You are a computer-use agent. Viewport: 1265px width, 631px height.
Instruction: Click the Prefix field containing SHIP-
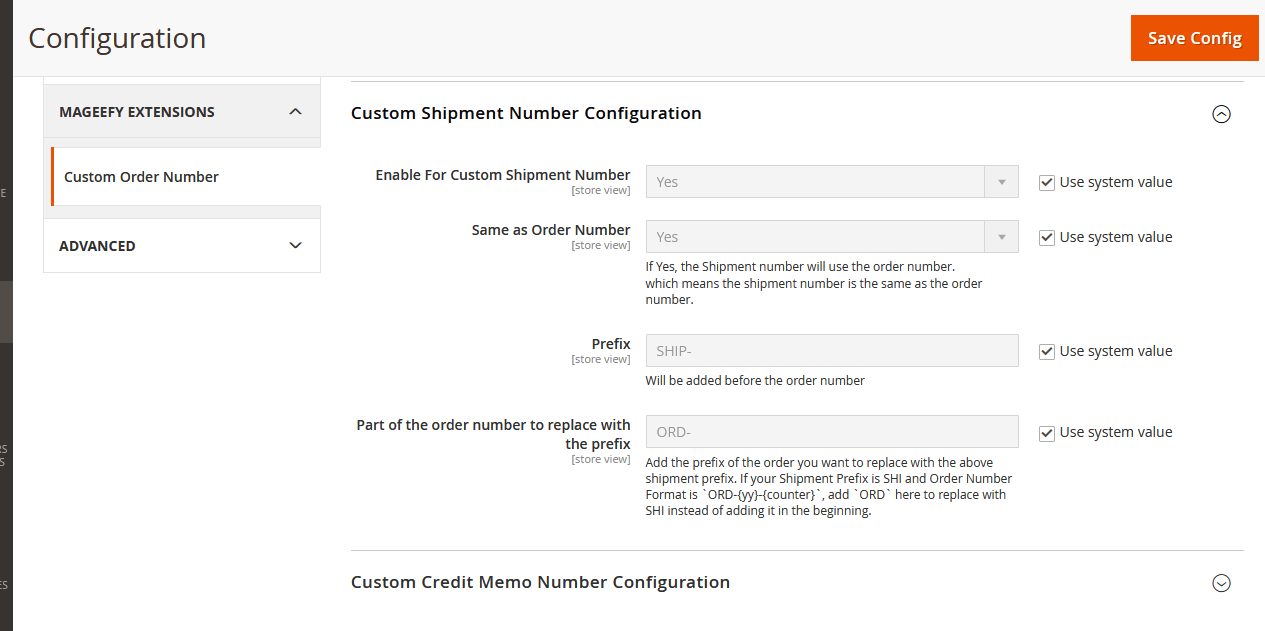(x=831, y=351)
